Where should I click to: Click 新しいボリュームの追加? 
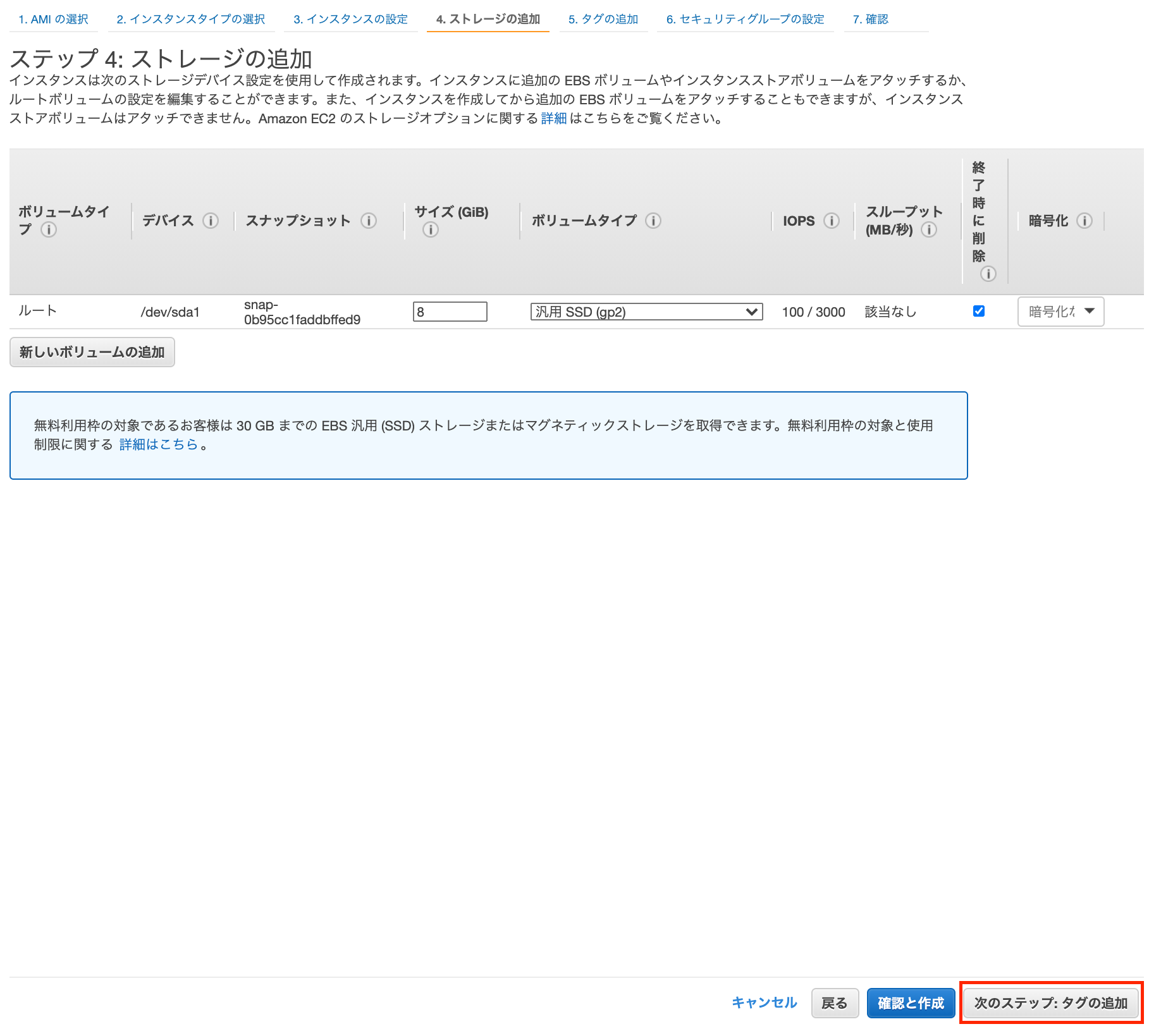pos(92,352)
